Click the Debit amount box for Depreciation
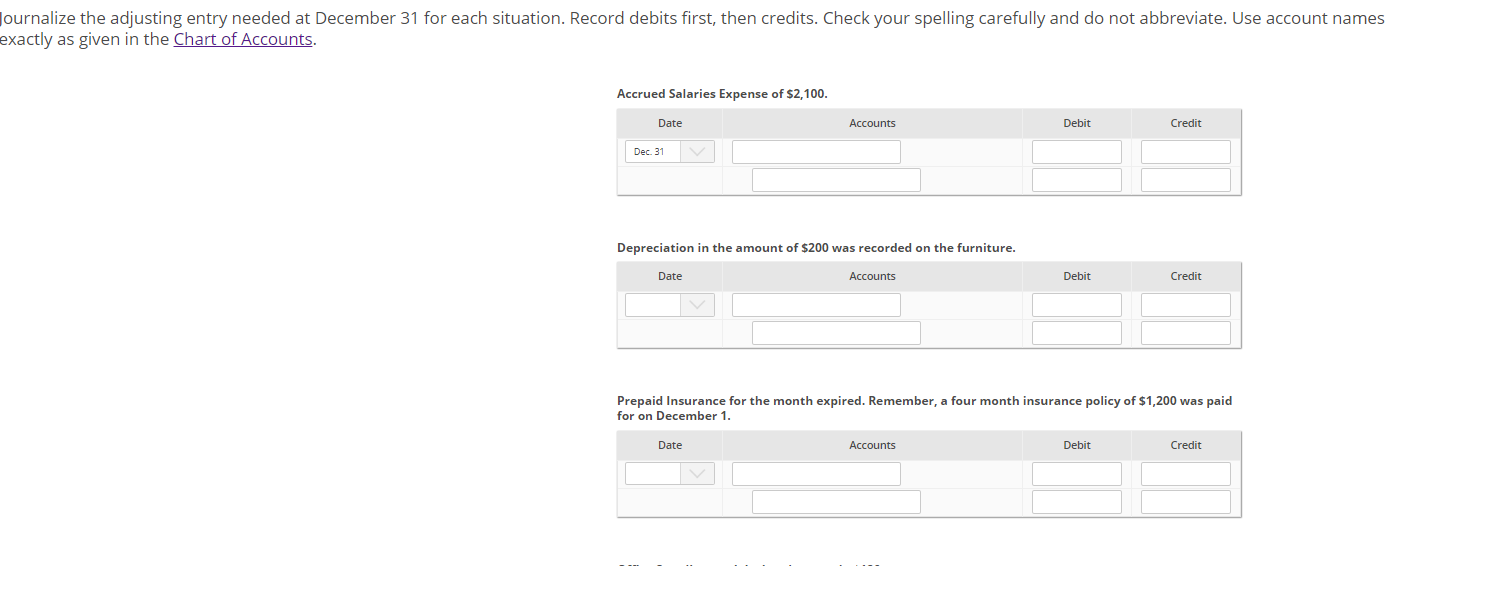 [x=1076, y=304]
